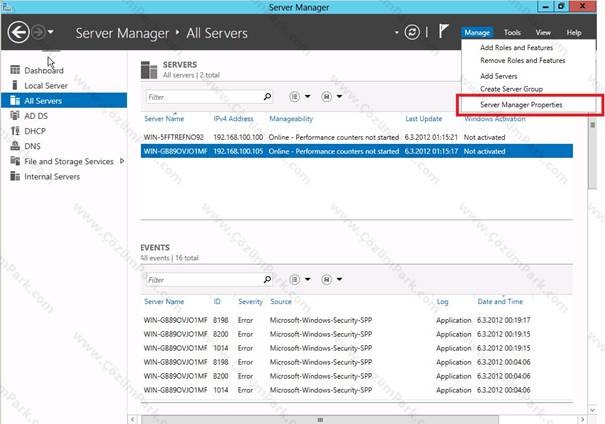The height and width of the screenshot is (424, 605).
Task: Open notifications via the flag icon
Action: pos(443,31)
